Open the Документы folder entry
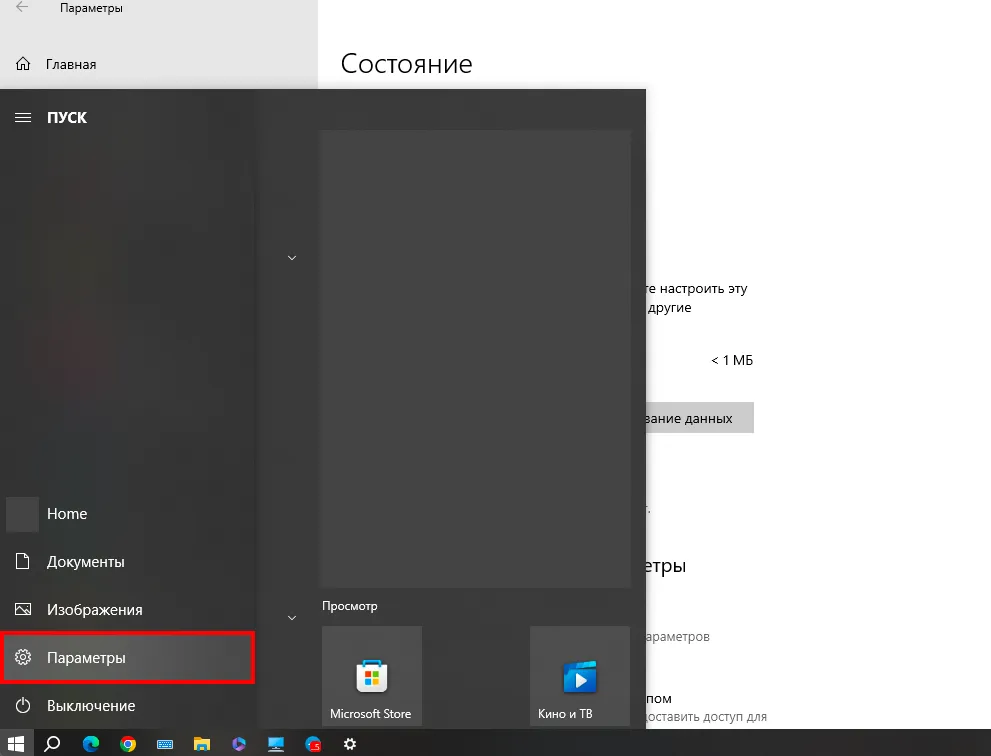 click(x=128, y=562)
